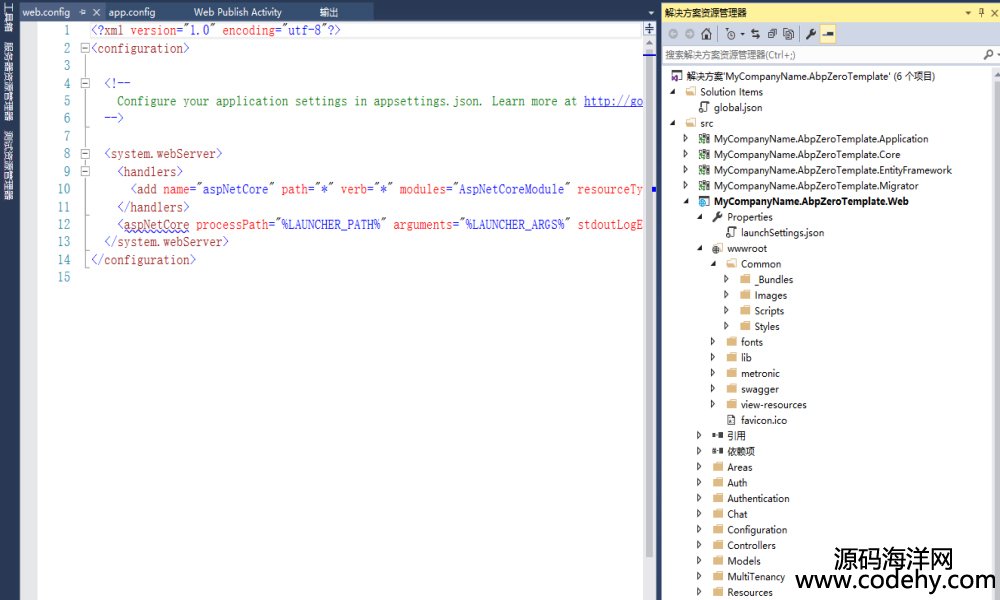Viewport: 1000px width, 600px height.
Task: Click the split editor icon above scrollbar
Action: pos(649,29)
